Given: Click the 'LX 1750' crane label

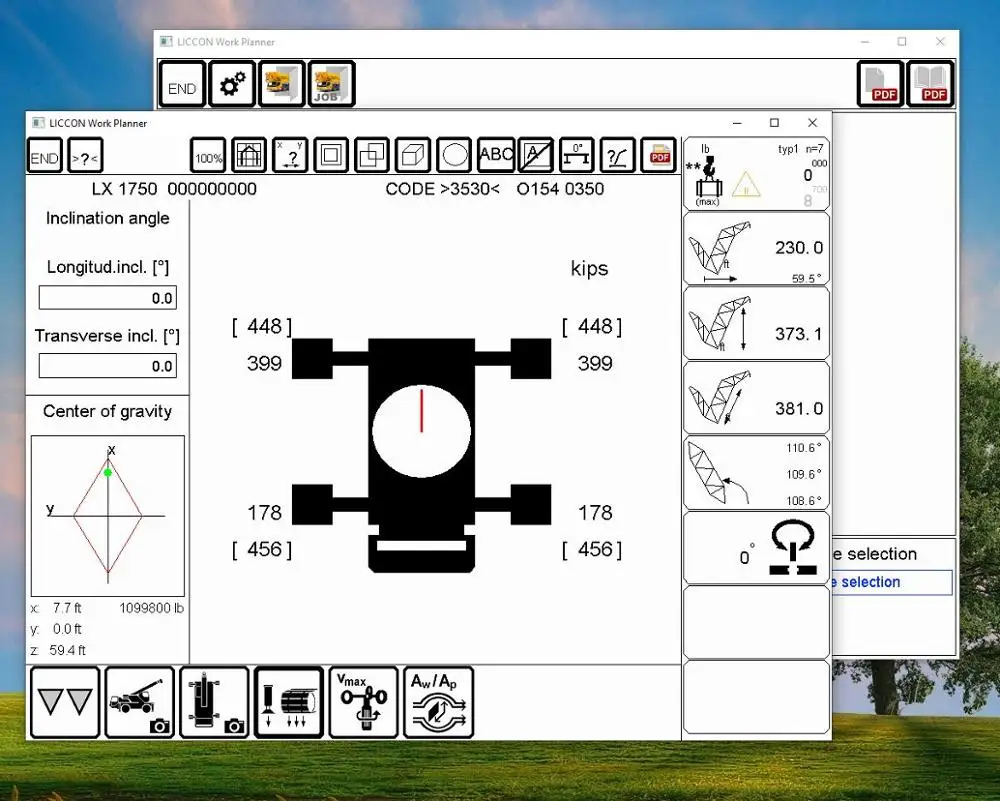Looking at the screenshot, I should [x=124, y=189].
